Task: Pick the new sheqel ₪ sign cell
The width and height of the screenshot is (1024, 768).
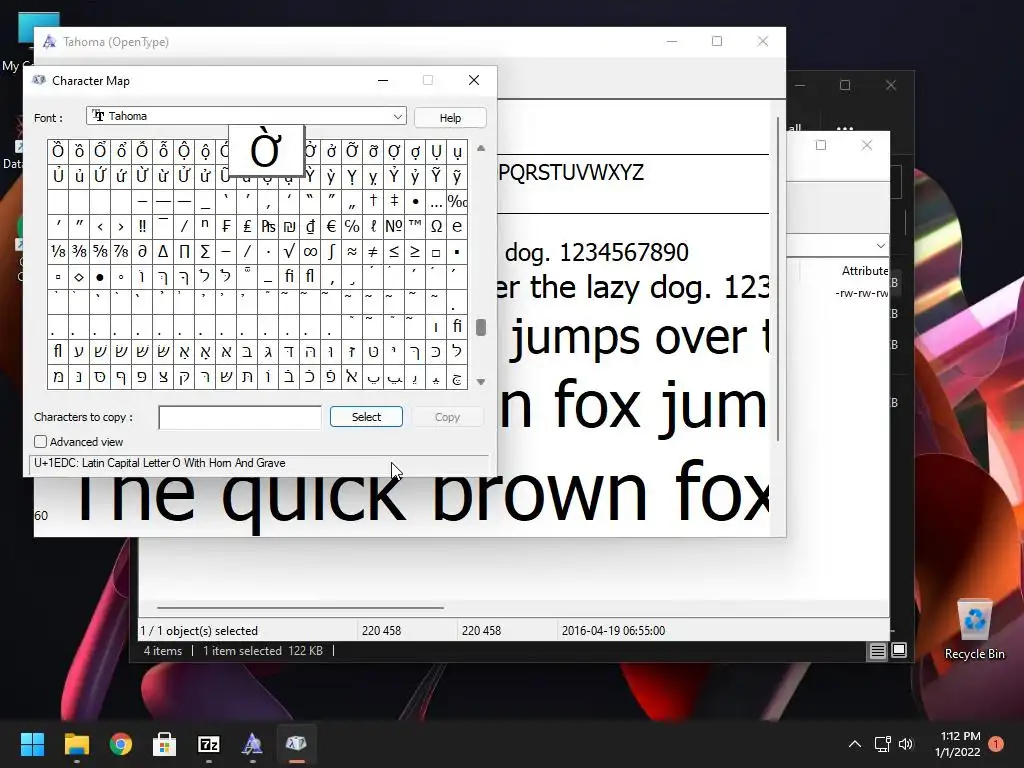Action: point(289,226)
